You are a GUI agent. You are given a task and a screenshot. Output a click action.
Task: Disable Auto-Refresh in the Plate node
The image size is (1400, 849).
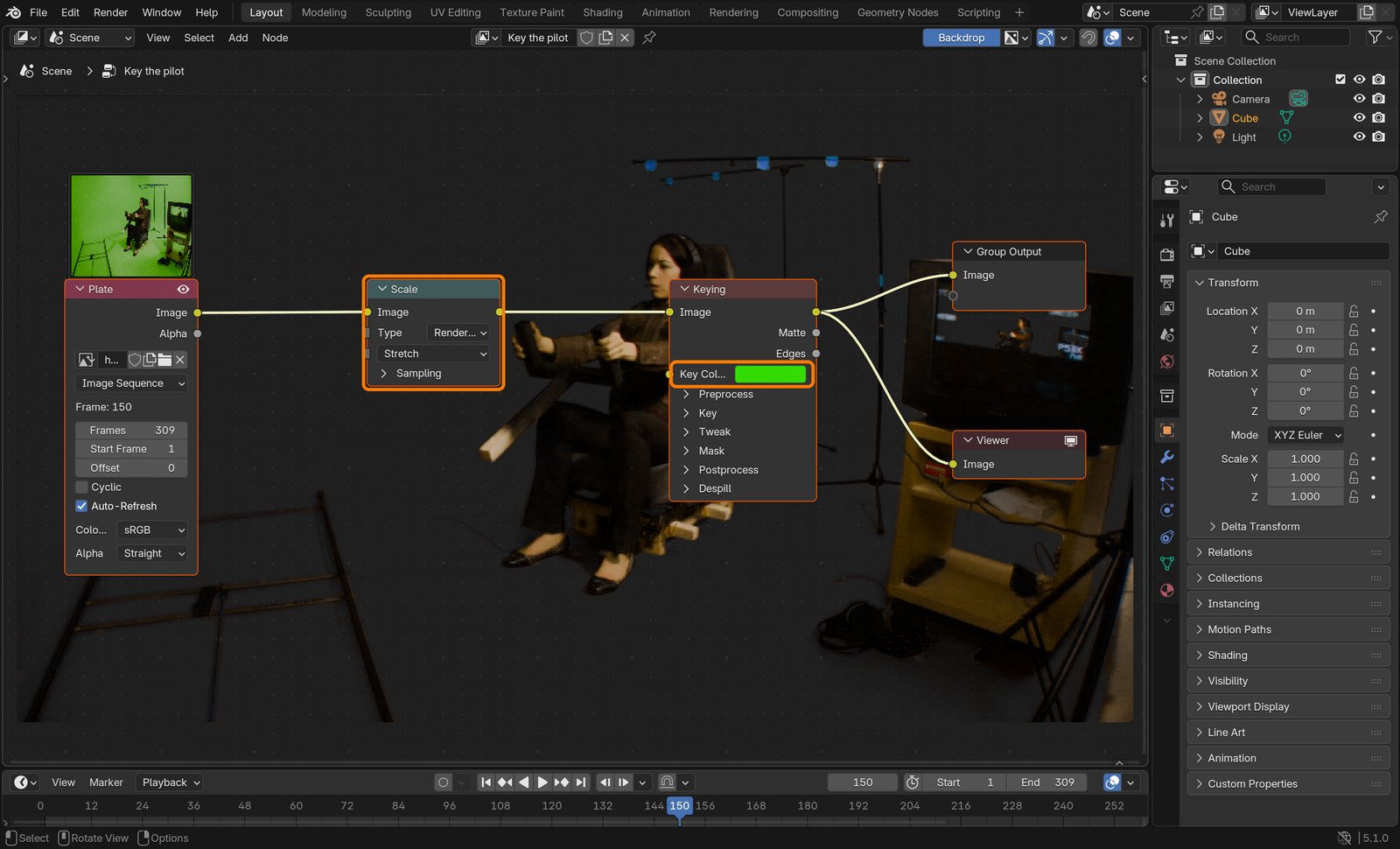[x=81, y=506]
